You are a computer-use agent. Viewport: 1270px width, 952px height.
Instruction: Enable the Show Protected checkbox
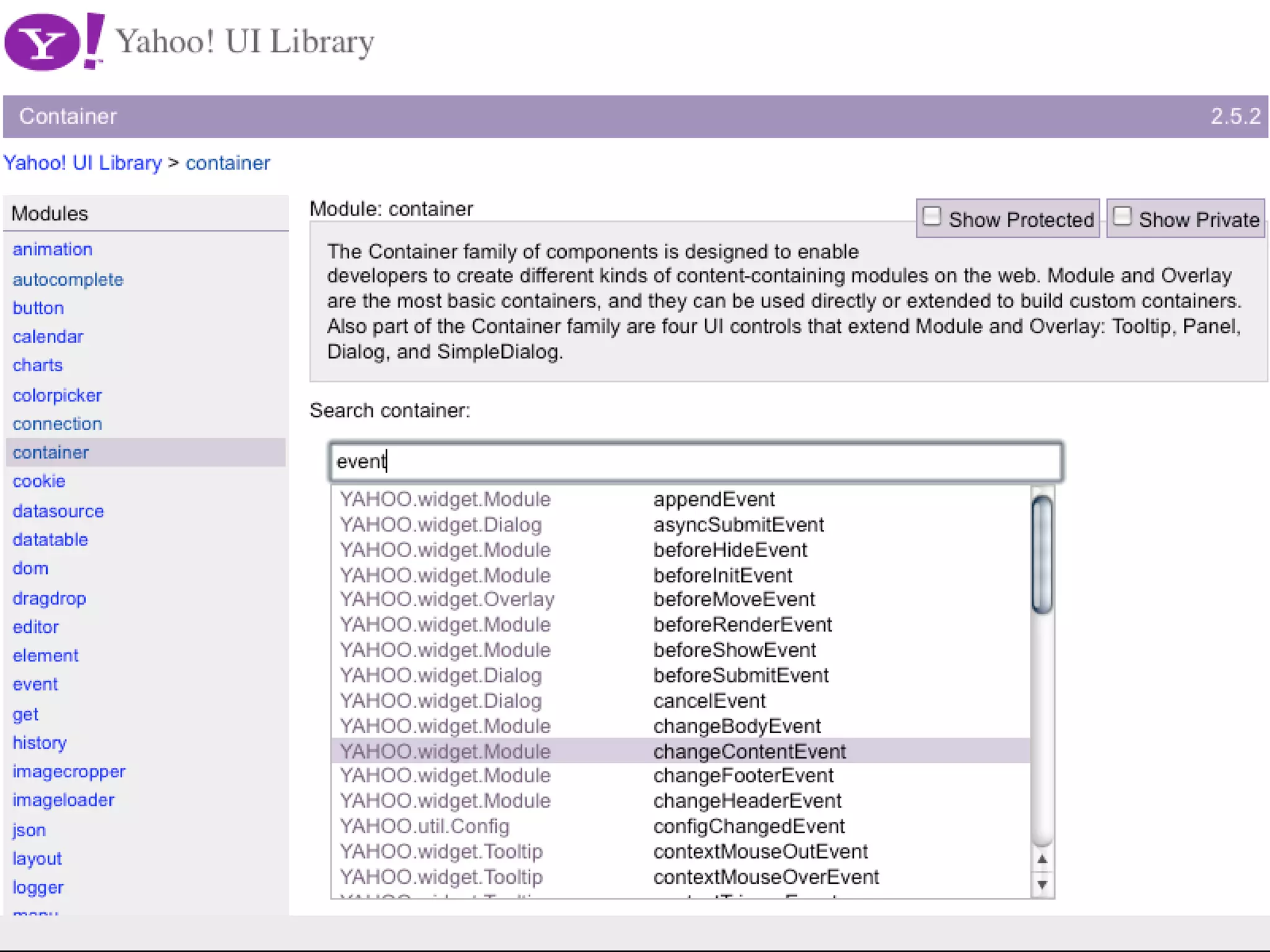(x=932, y=217)
